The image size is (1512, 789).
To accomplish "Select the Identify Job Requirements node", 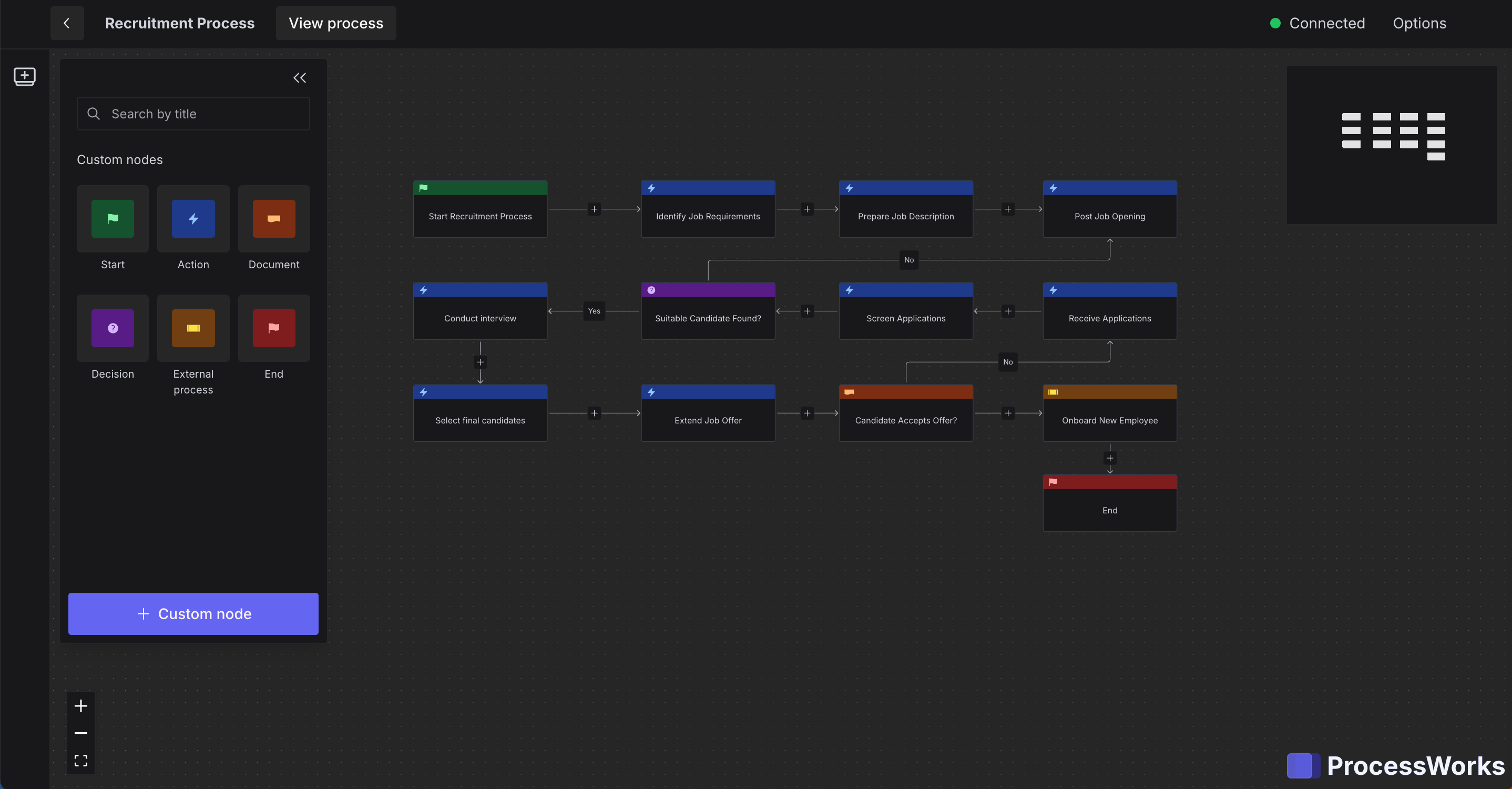I will click(708, 209).
